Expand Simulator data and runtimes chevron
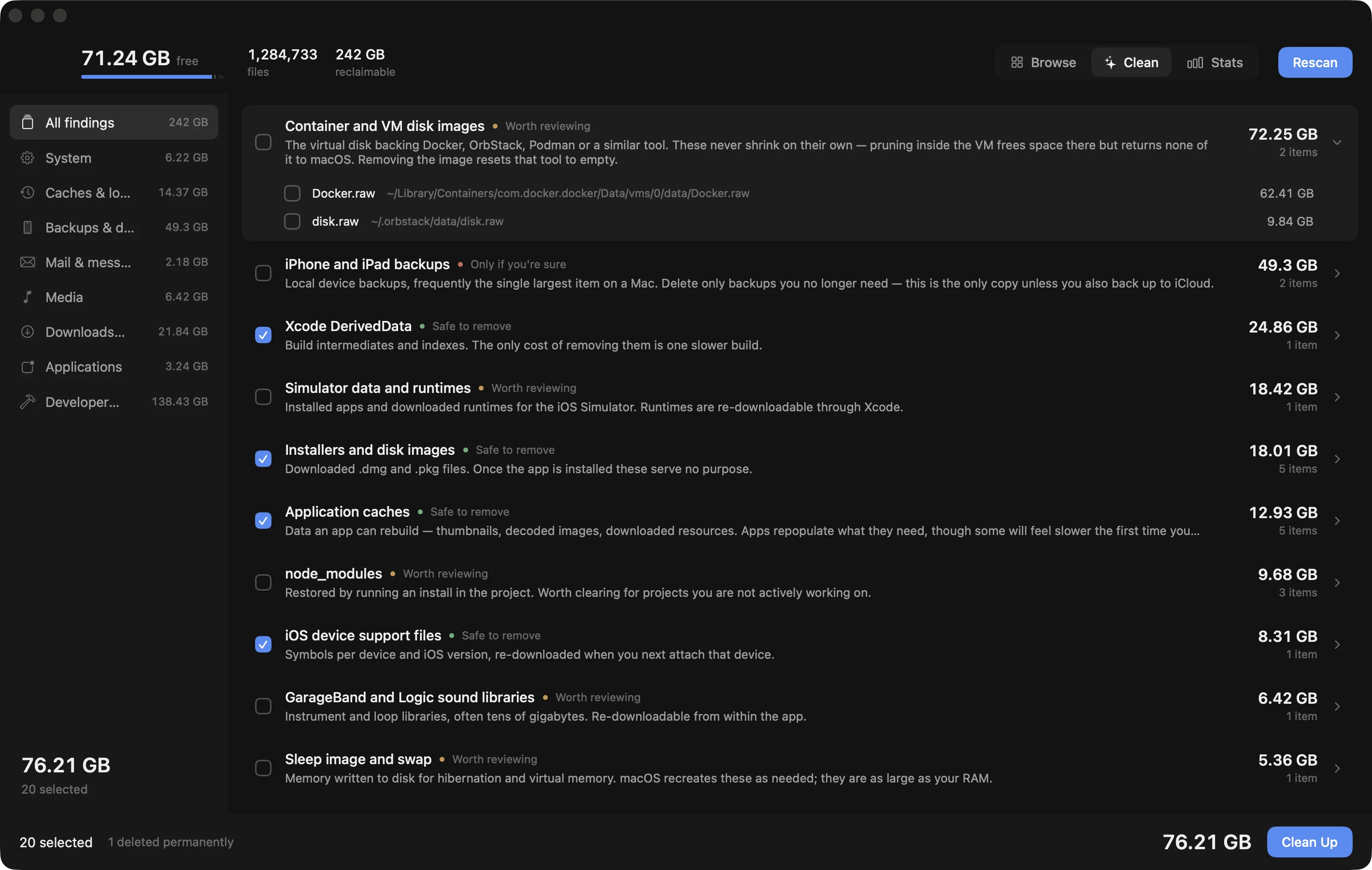Viewport: 1372px width, 870px height. (x=1337, y=397)
